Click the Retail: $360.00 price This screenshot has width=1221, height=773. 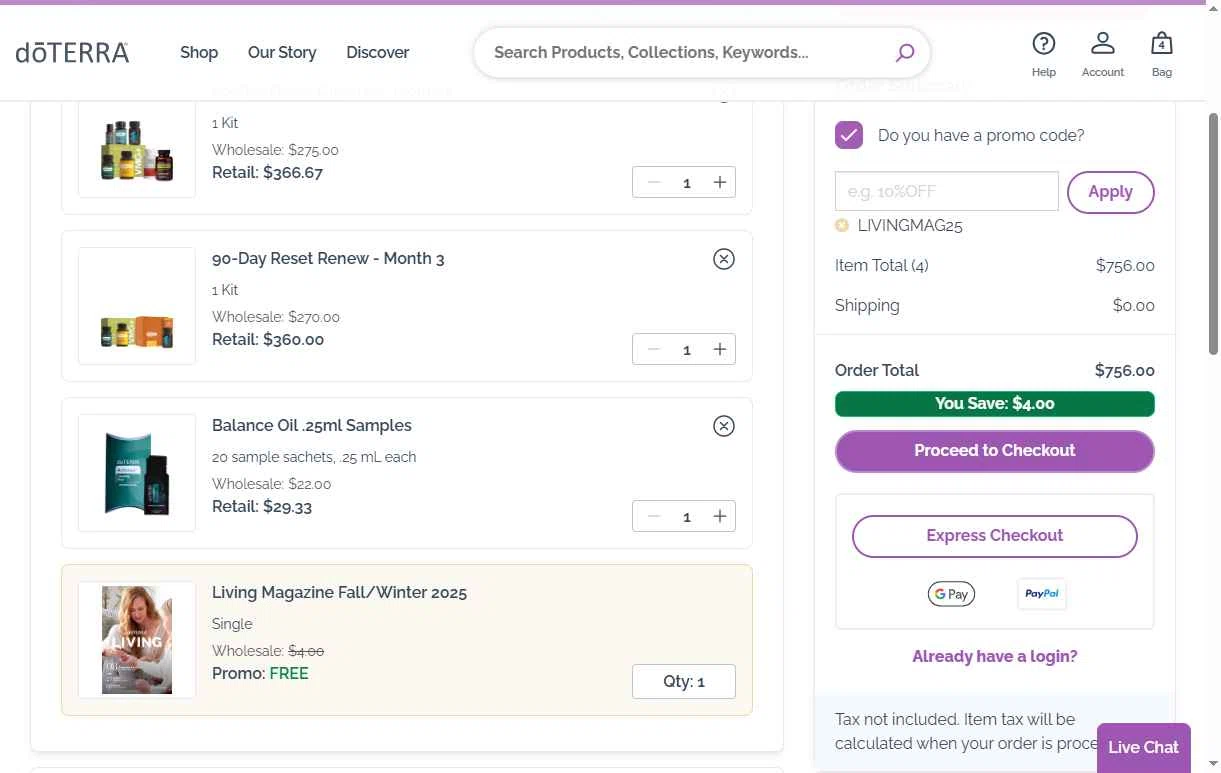[x=268, y=340]
